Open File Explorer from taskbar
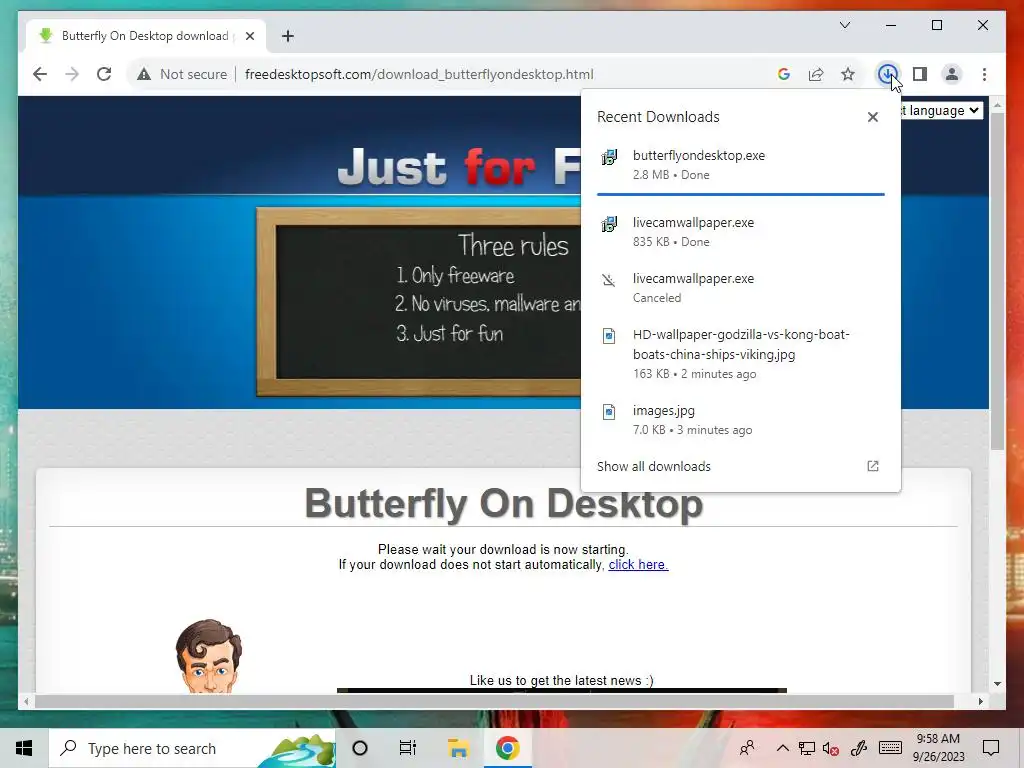 point(458,748)
